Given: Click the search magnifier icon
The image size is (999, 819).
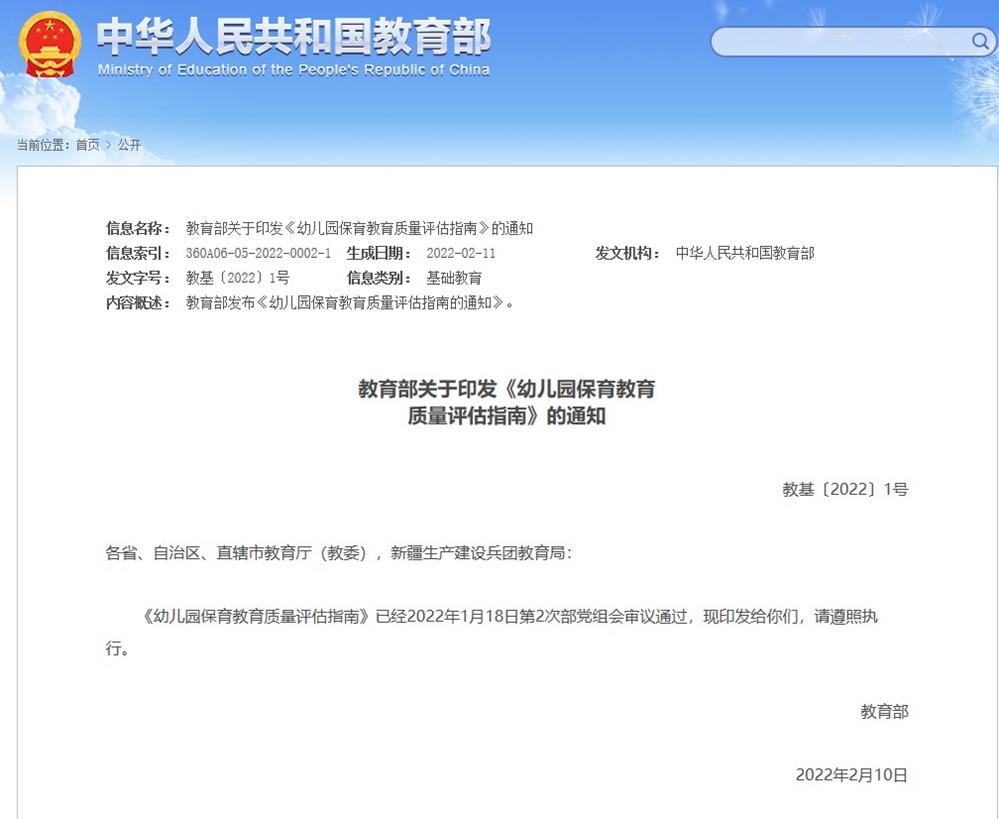Looking at the screenshot, I should pos(980,41).
